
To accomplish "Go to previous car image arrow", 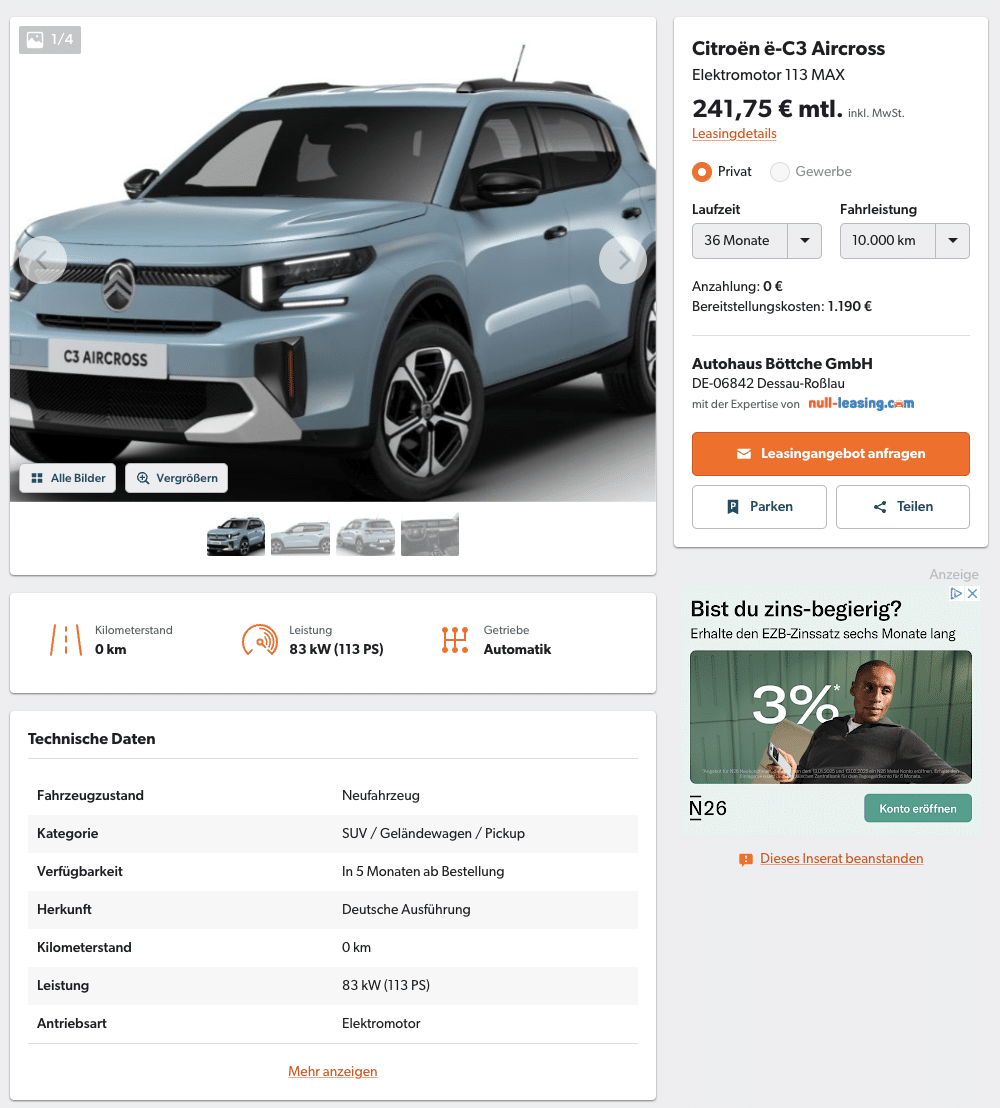I will click(42, 260).
